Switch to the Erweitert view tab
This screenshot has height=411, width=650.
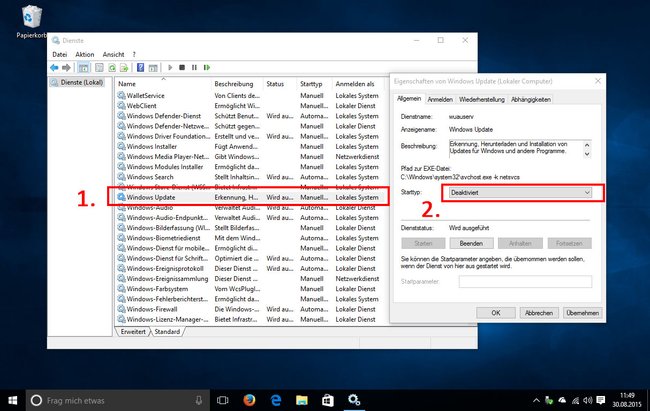pos(133,332)
